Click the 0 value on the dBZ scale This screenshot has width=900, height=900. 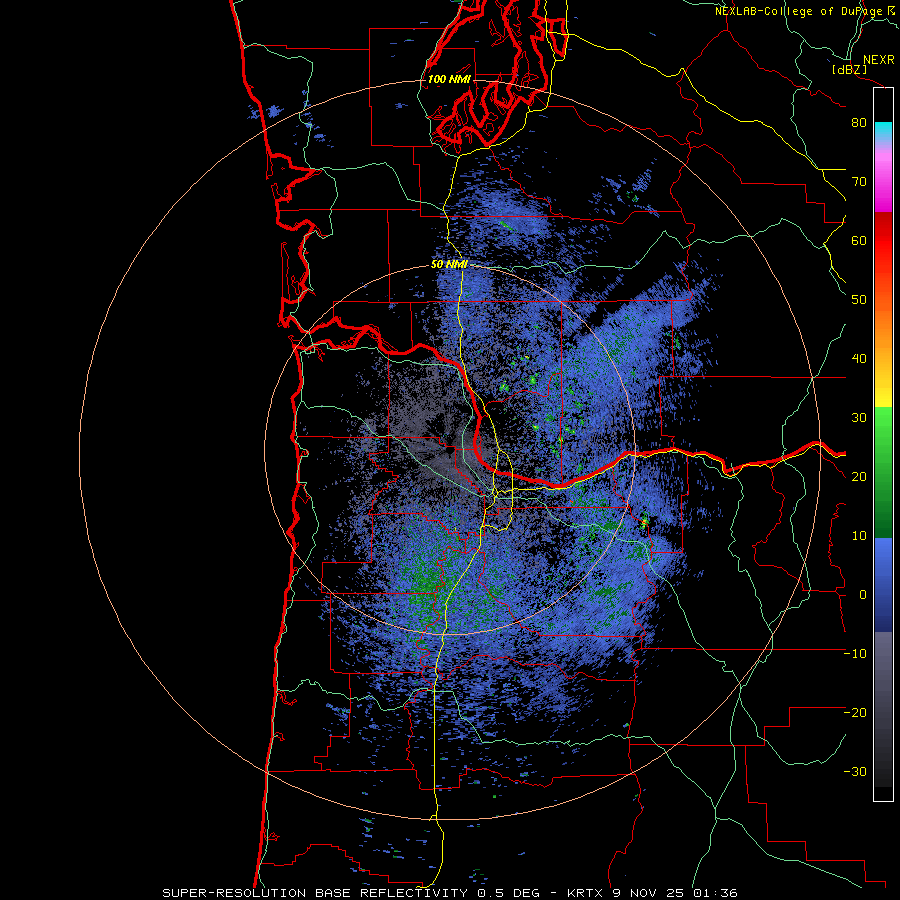(863, 595)
